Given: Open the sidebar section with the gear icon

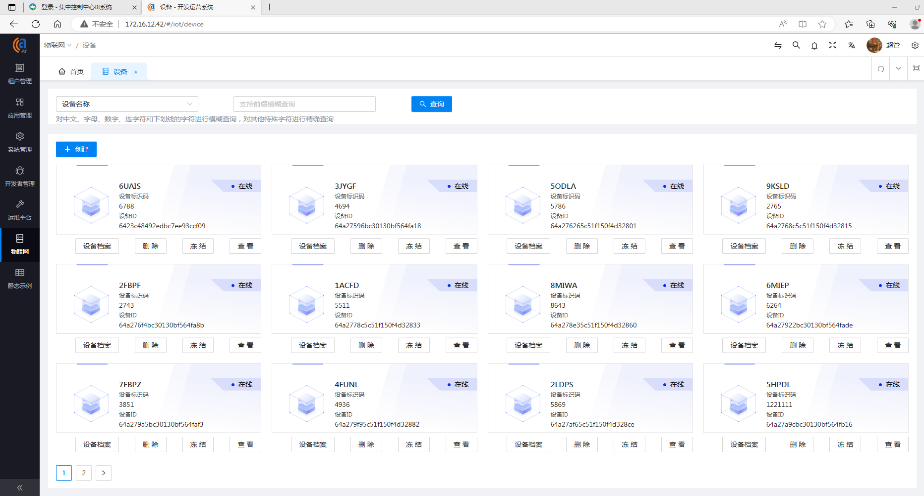Looking at the screenshot, I should [19, 141].
